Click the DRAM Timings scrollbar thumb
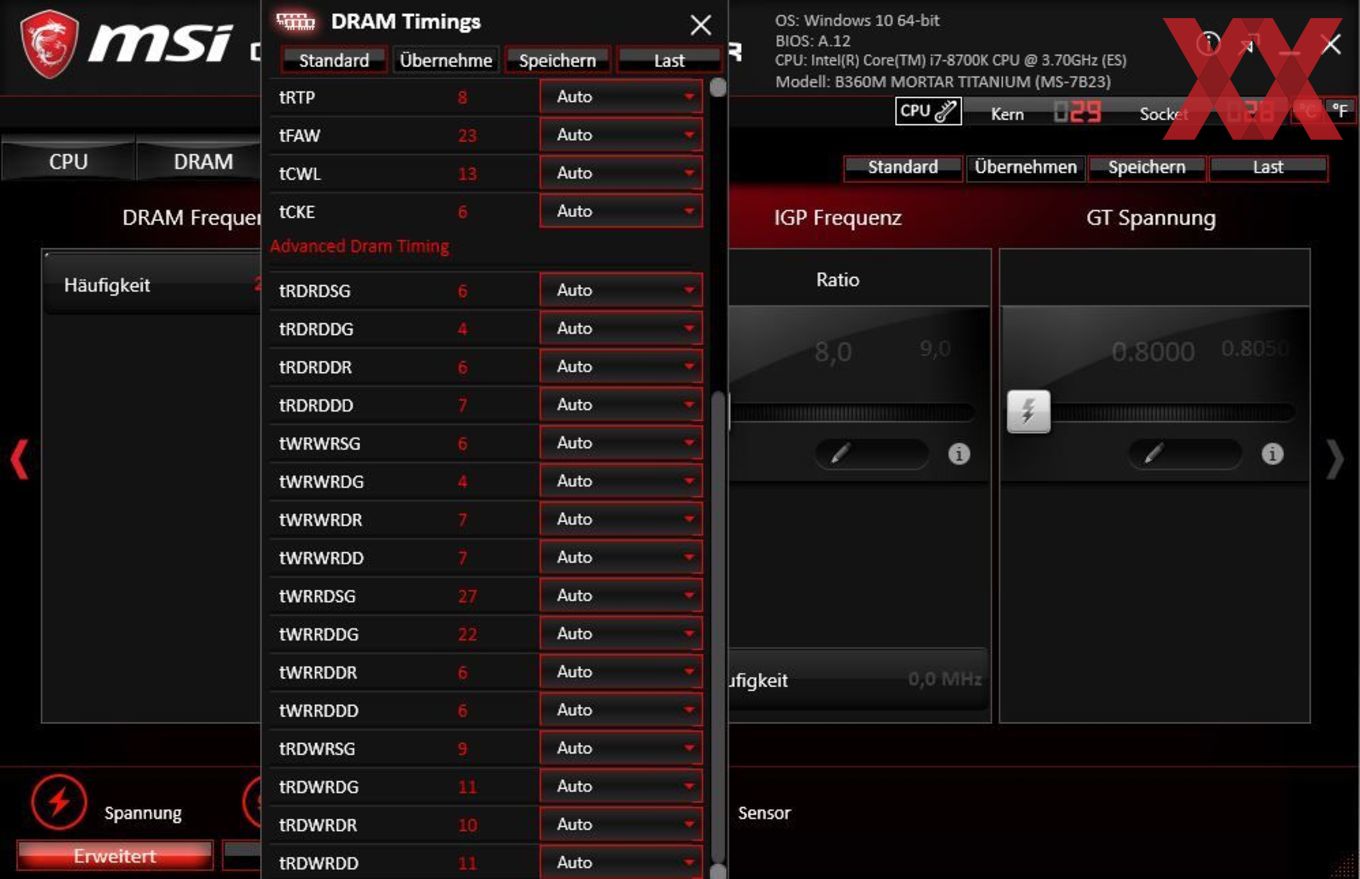Image resolution: width=1360 pixels, height=879 pixels. click(717, 625)
